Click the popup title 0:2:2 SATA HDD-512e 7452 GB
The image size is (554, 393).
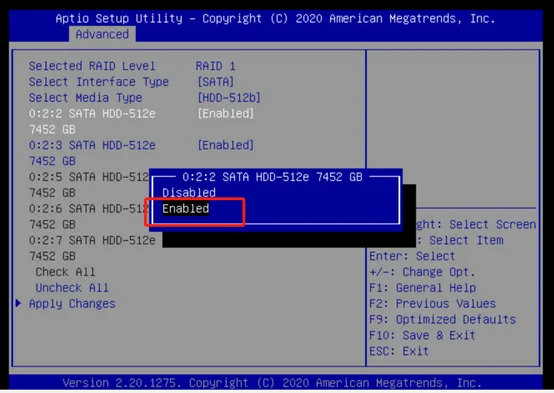(272, 177)
